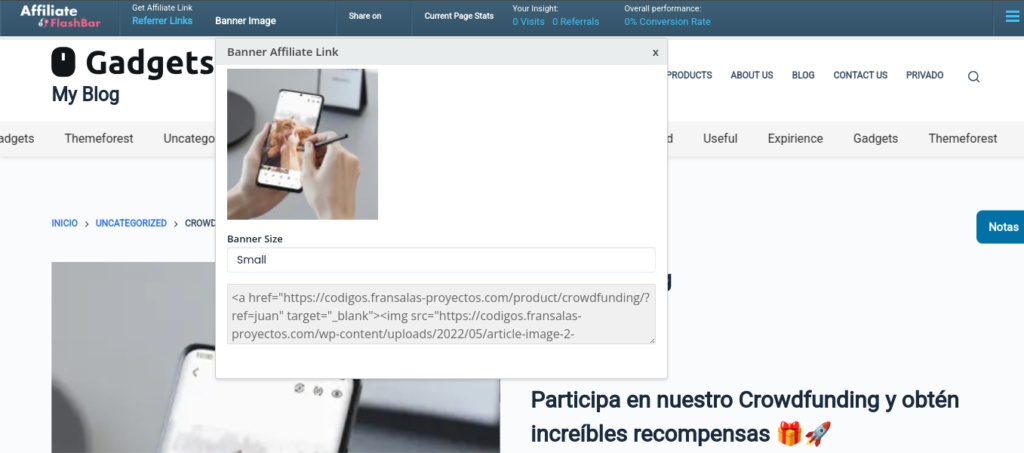Open the PRIVADO menu item

pos(925,75)
